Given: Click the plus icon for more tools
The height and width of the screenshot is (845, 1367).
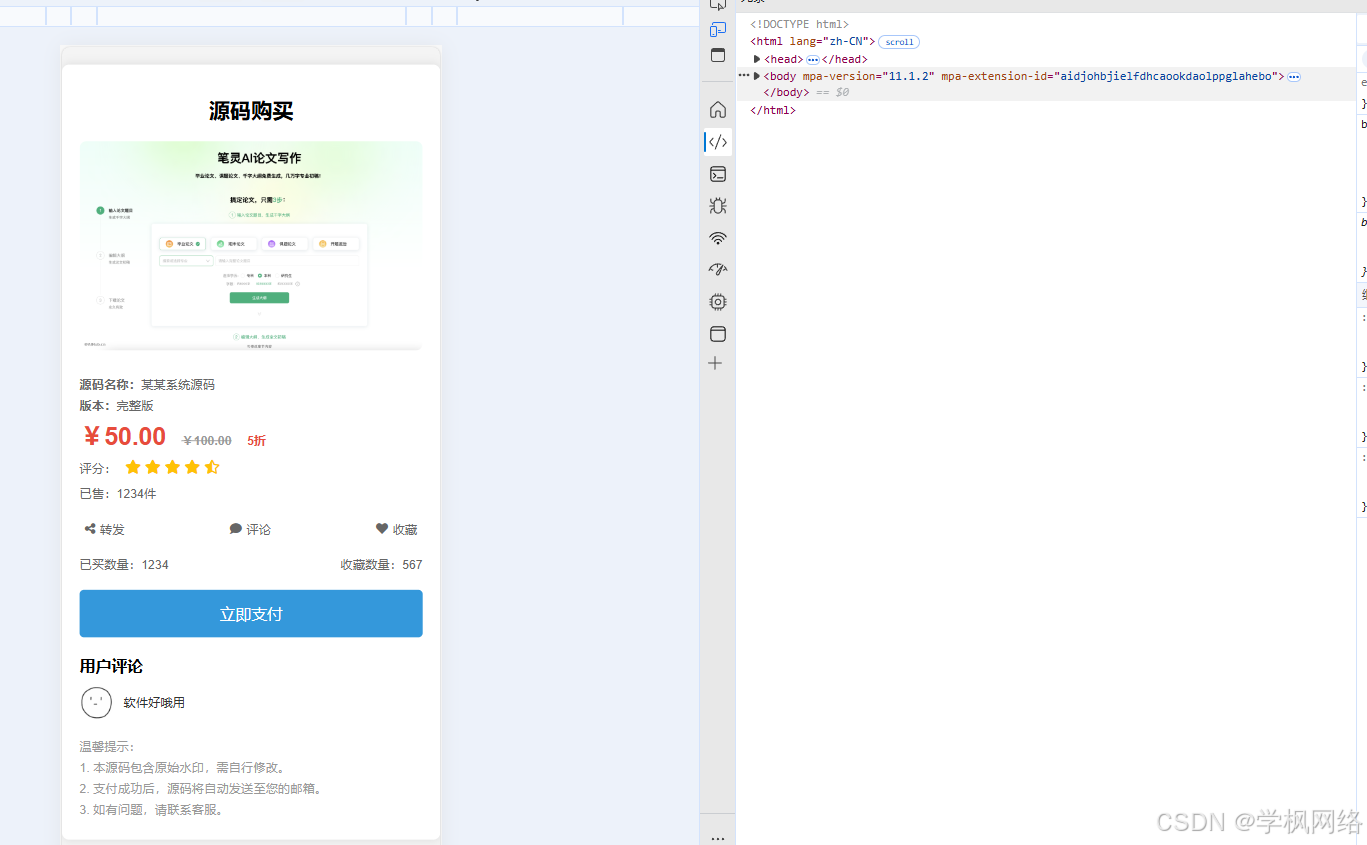Looking at the screenshot, I should pos(715,363).
